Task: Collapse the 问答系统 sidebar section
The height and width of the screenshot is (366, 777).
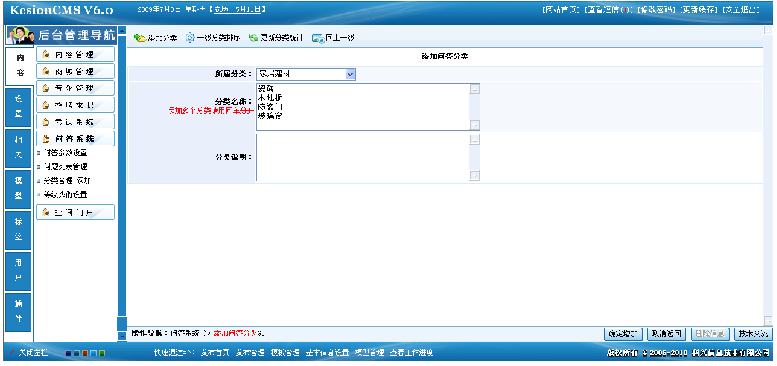Action: 75,138
